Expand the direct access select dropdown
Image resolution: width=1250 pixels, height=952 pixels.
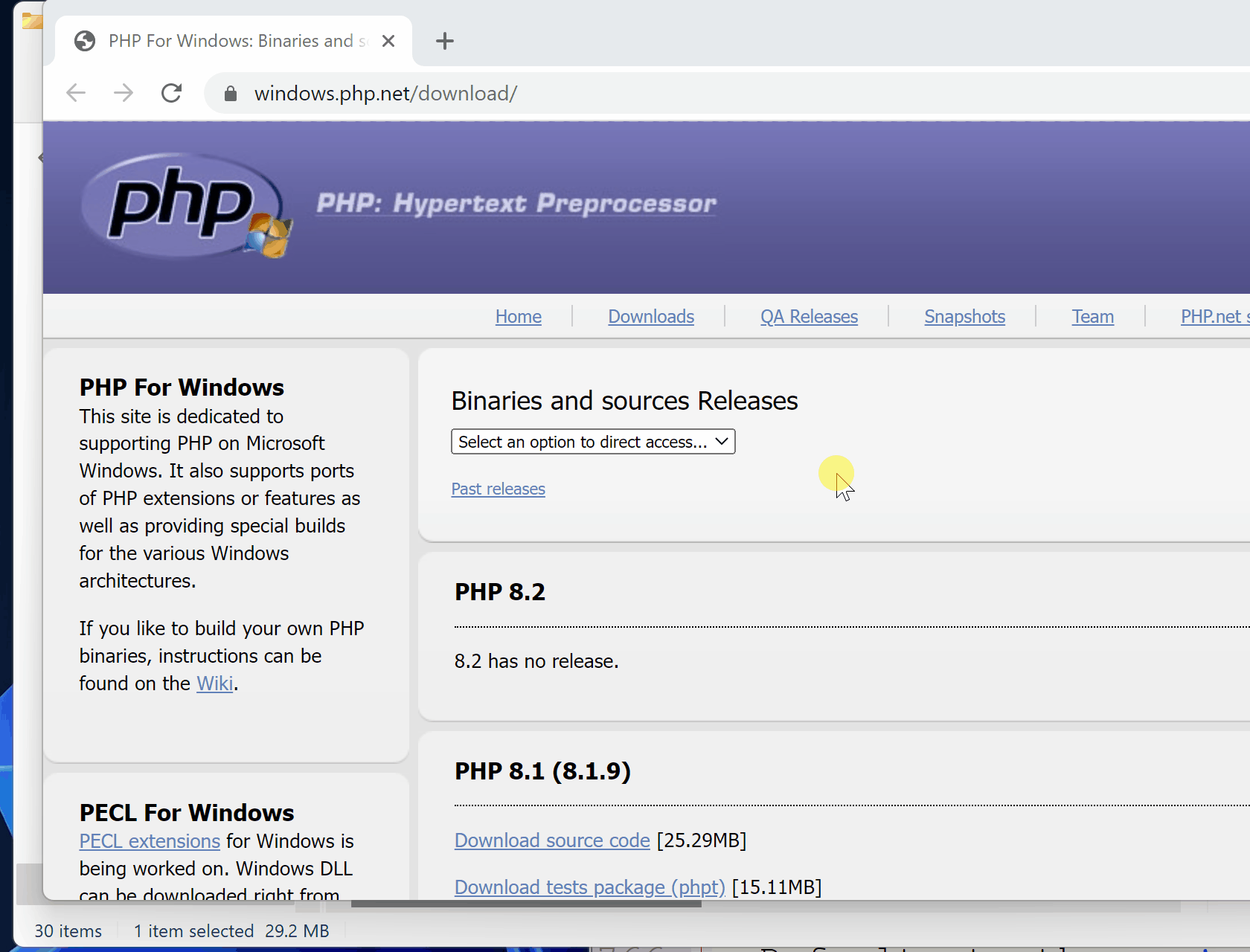pos(592,442)
